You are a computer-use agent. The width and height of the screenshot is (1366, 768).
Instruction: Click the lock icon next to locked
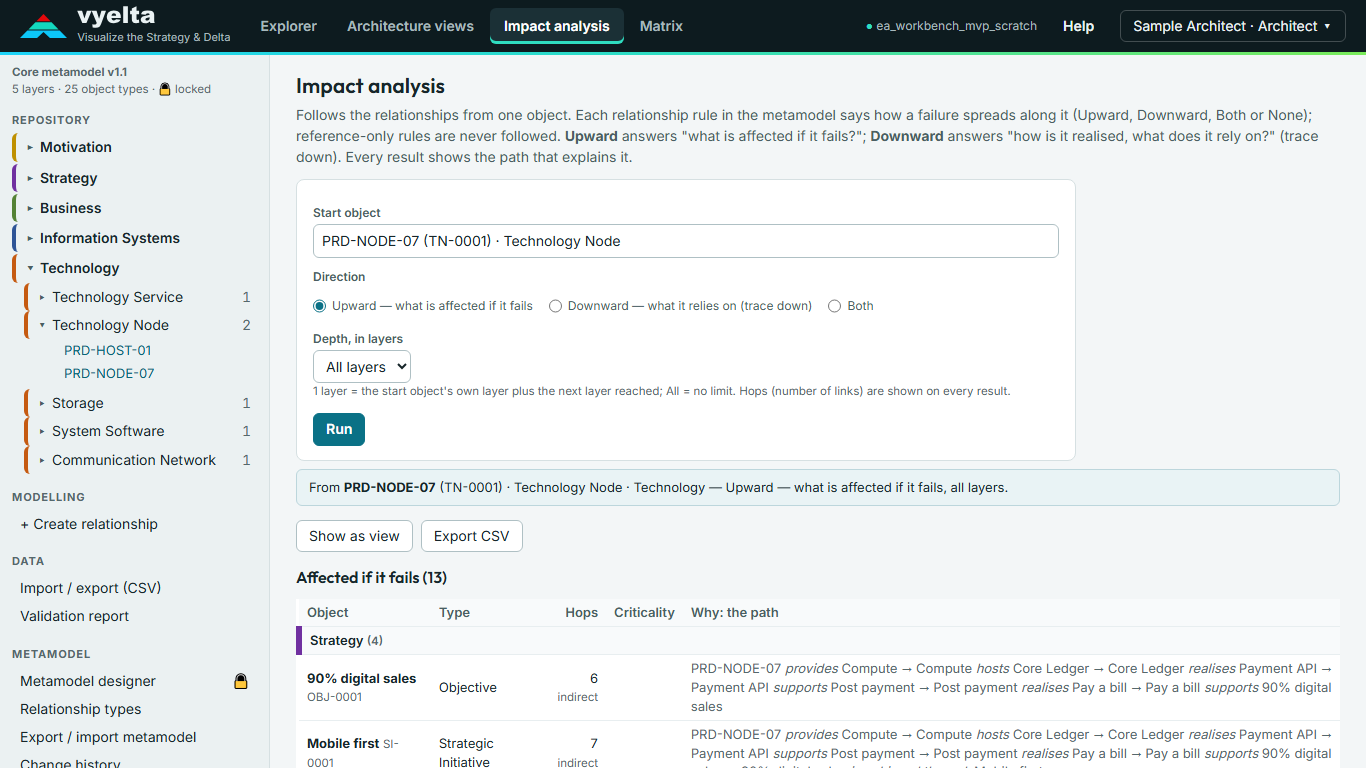click(x=165, y=89)
